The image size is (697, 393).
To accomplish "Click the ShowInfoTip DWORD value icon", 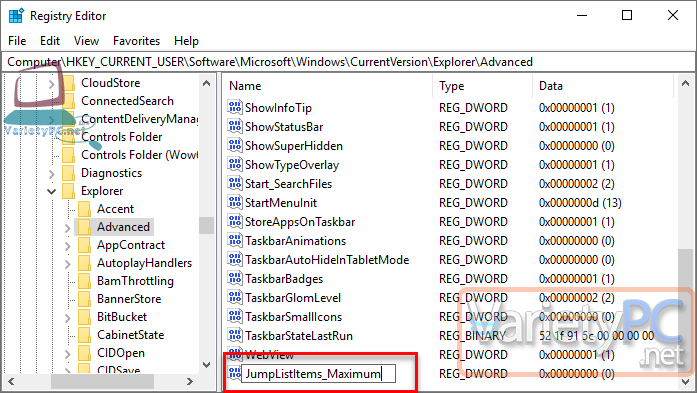I will [x=235, y=107].
